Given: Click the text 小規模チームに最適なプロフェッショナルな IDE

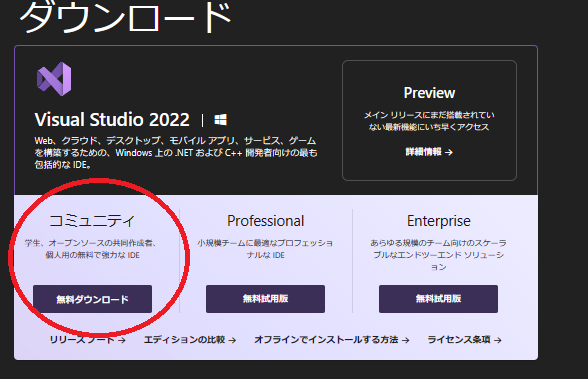Looking at the screenshot, I should (x=266, y=249).
